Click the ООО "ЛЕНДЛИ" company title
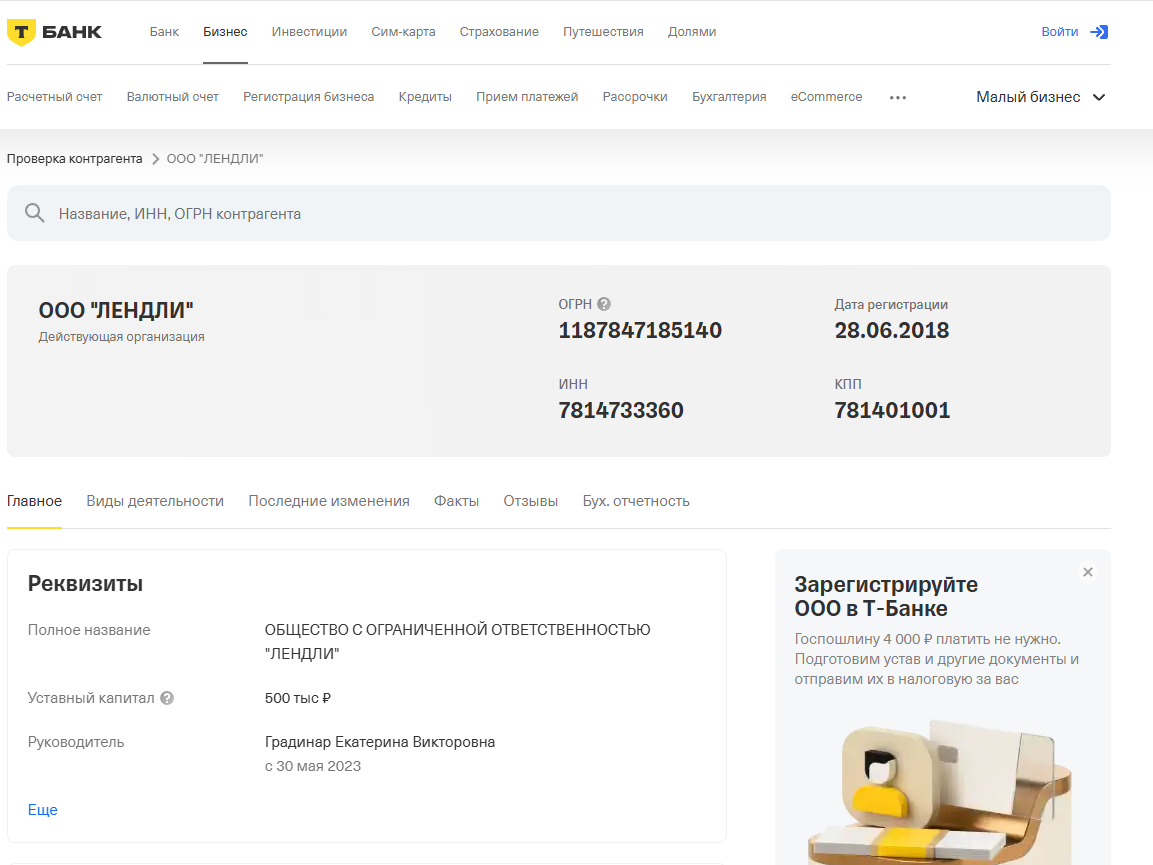The height and width of the screenshot is (865, 1153). point(116,310)
